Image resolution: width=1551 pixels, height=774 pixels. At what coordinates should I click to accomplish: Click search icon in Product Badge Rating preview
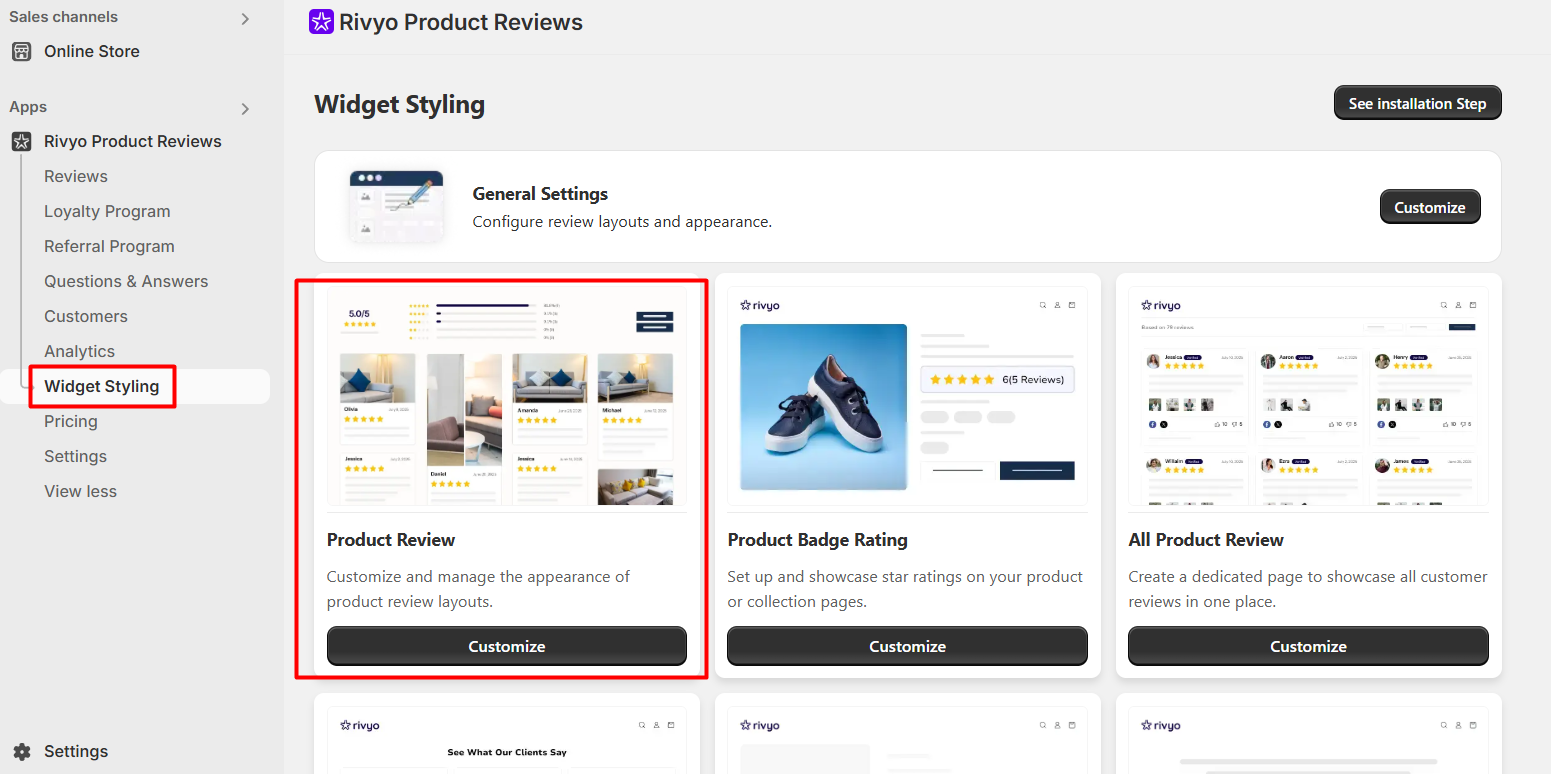click(1042, 305)
